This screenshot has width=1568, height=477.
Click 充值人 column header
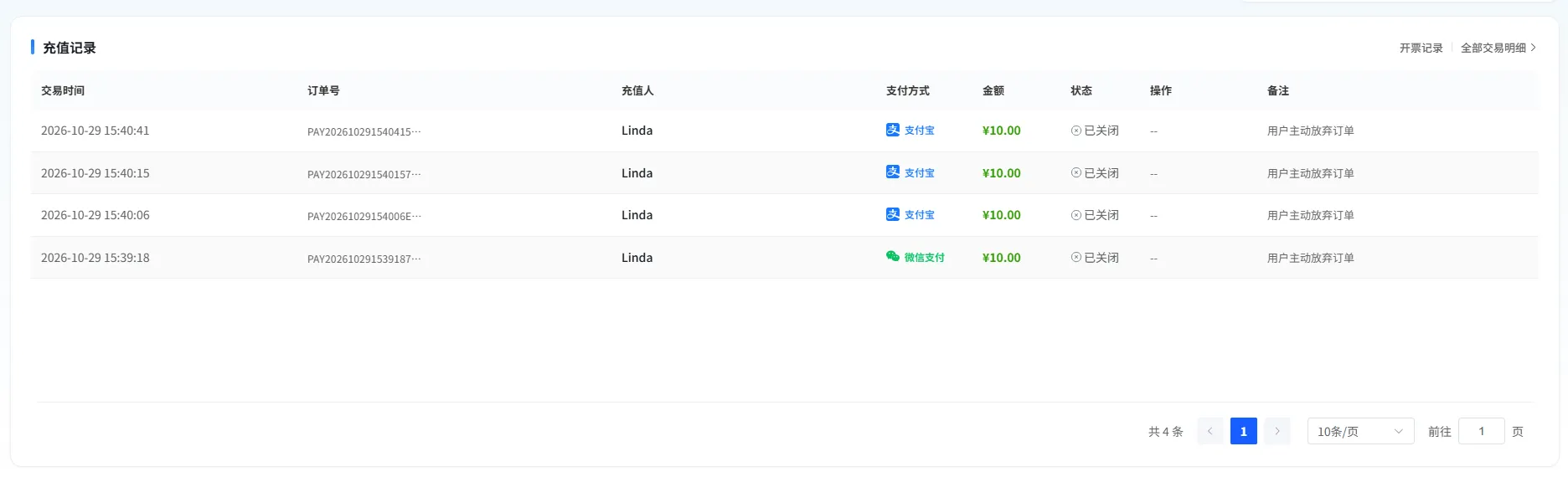[x=637, y=90]
